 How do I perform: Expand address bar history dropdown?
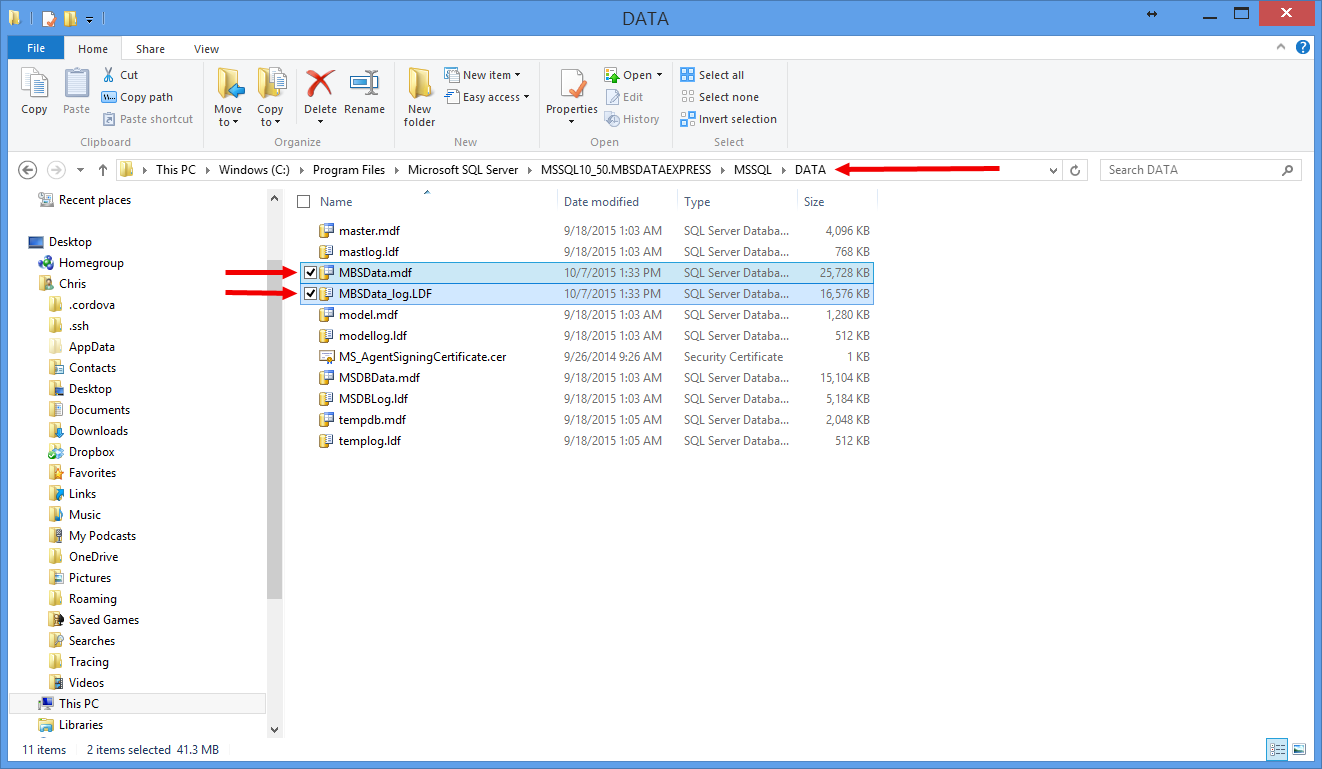[x=1053, y=170]
